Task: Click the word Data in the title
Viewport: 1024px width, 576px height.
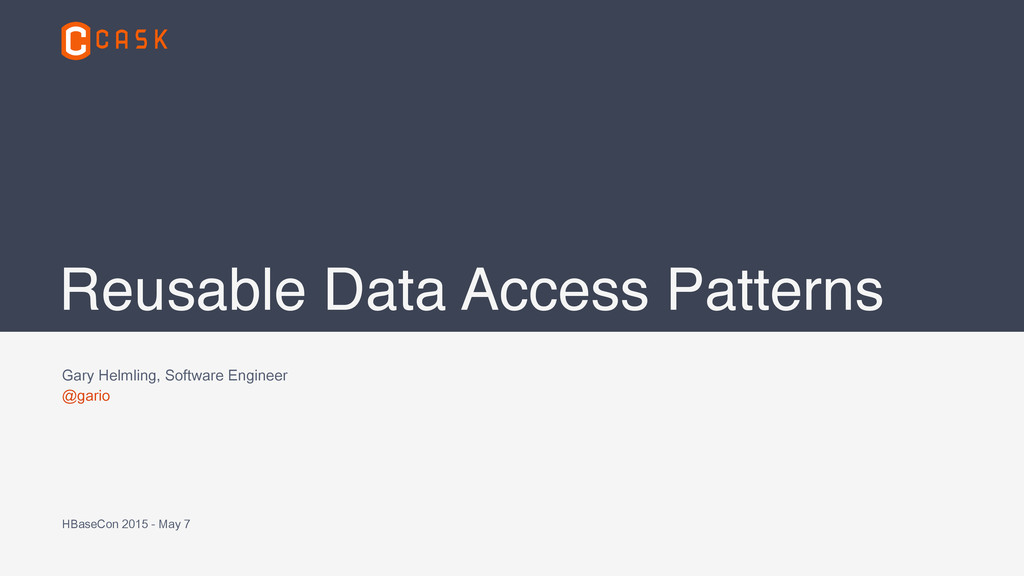Action: [384, 289]
